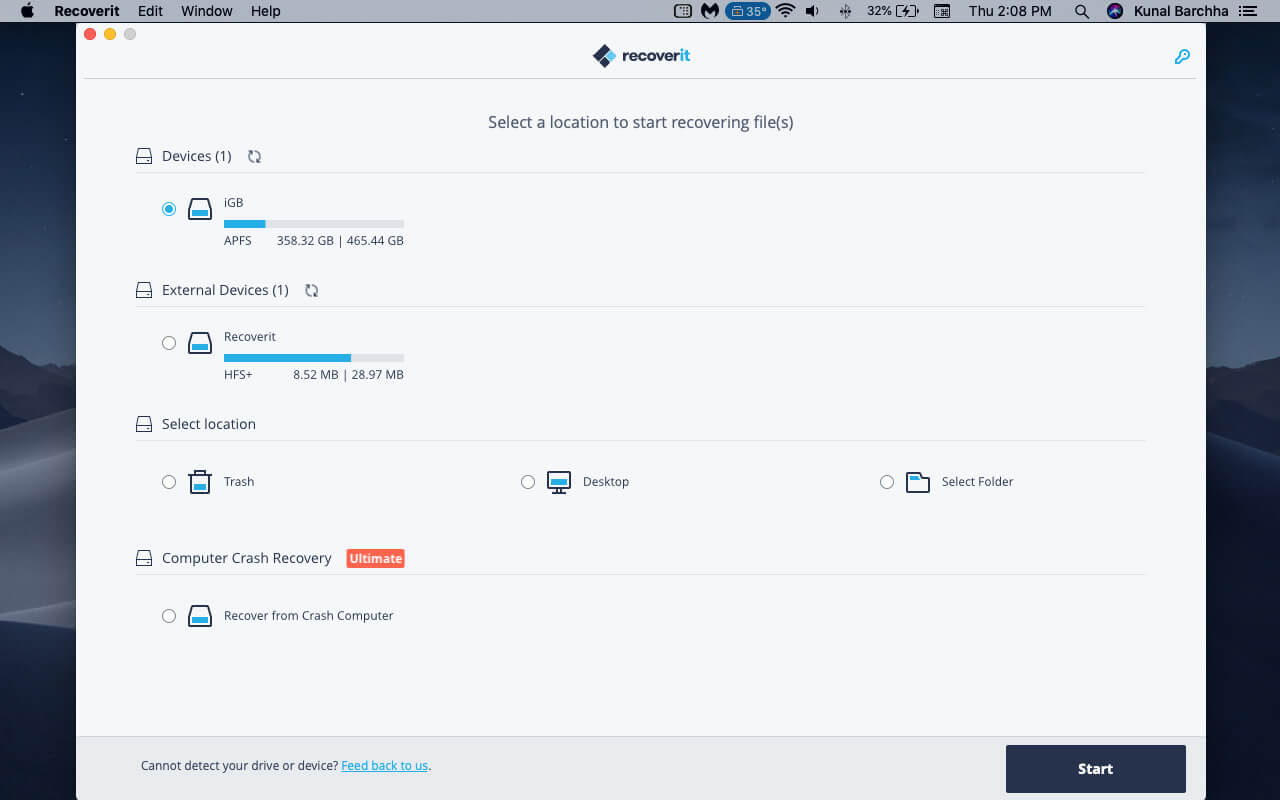This screenshot has height=800, width=1280.
Task: Open the Notification Center list icon
Action: tap(1246, 11)
